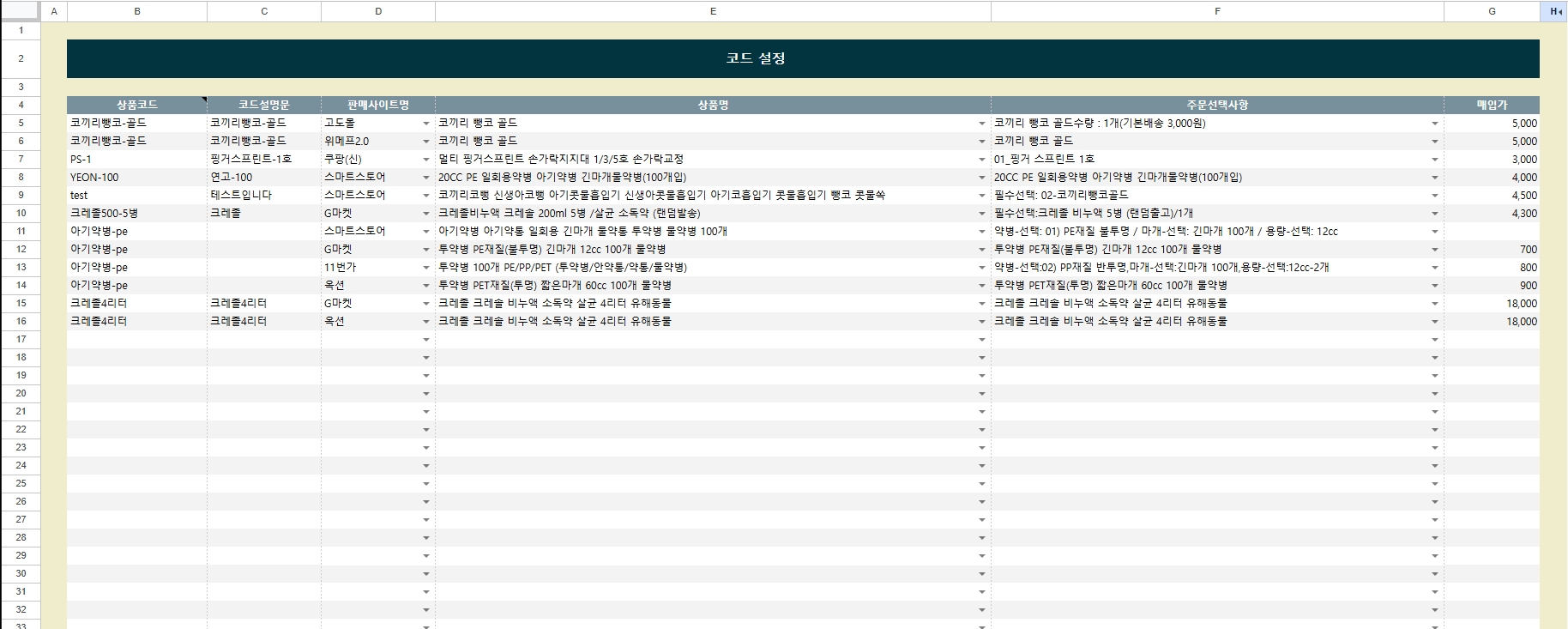Image resolution: width=1568 pixels, height=629 pixels.
Task: Select column B header
Action: 137,11
